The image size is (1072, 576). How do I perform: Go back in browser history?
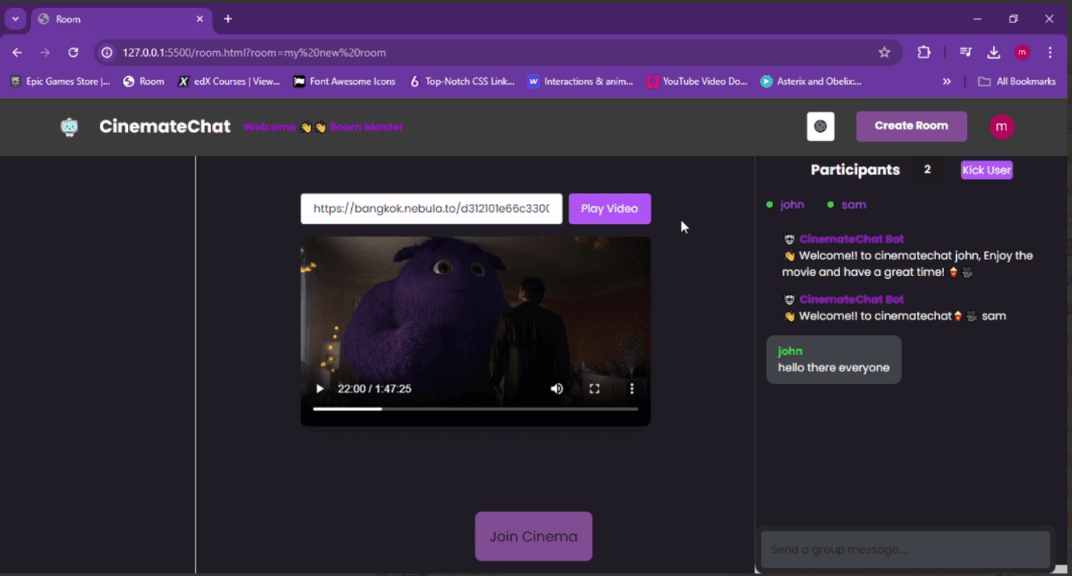pos(17,53)
